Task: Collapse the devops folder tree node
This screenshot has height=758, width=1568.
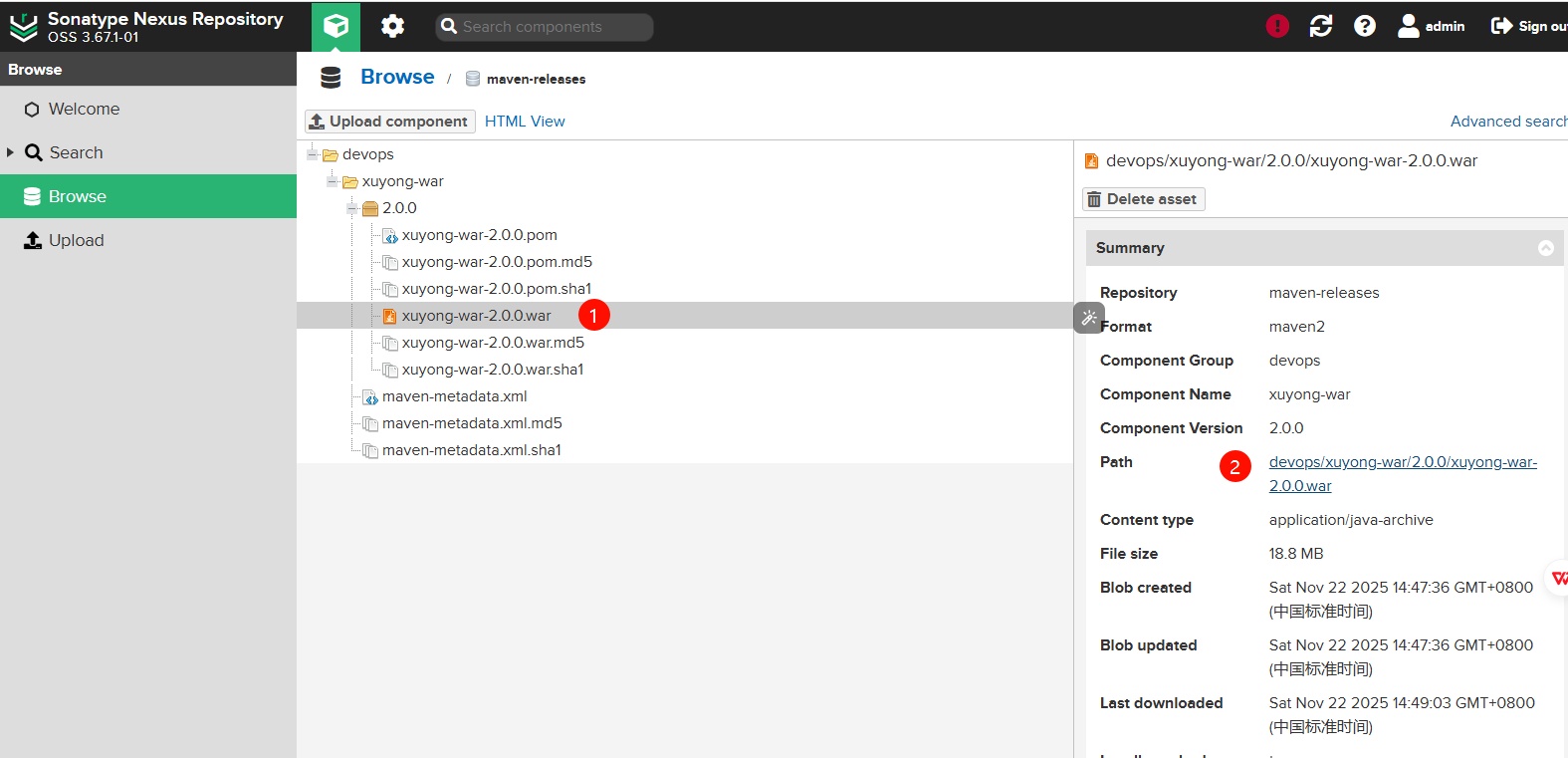Action: click(313, 154)
